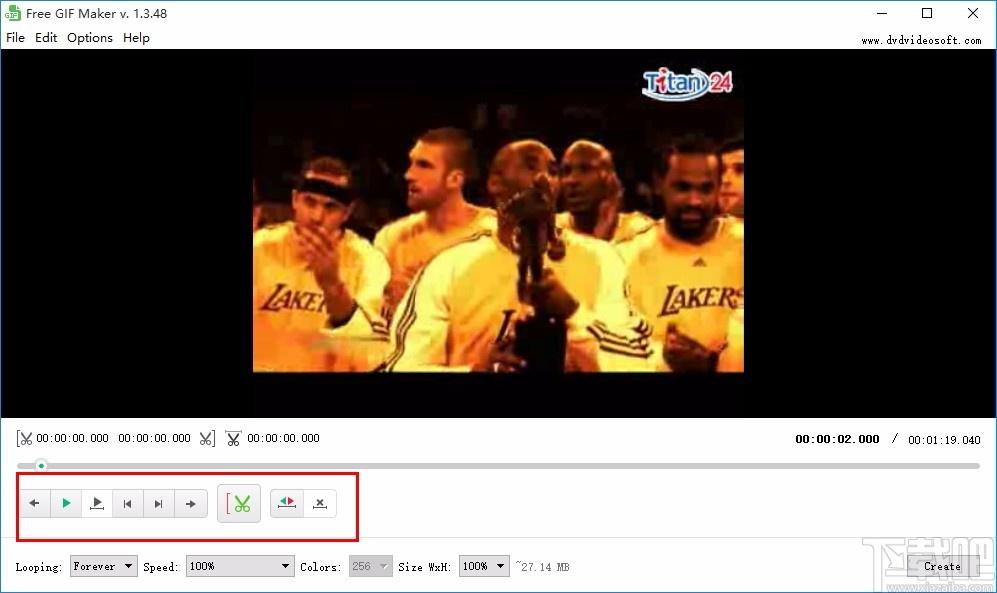Click the play selection button

click(97, 503)
